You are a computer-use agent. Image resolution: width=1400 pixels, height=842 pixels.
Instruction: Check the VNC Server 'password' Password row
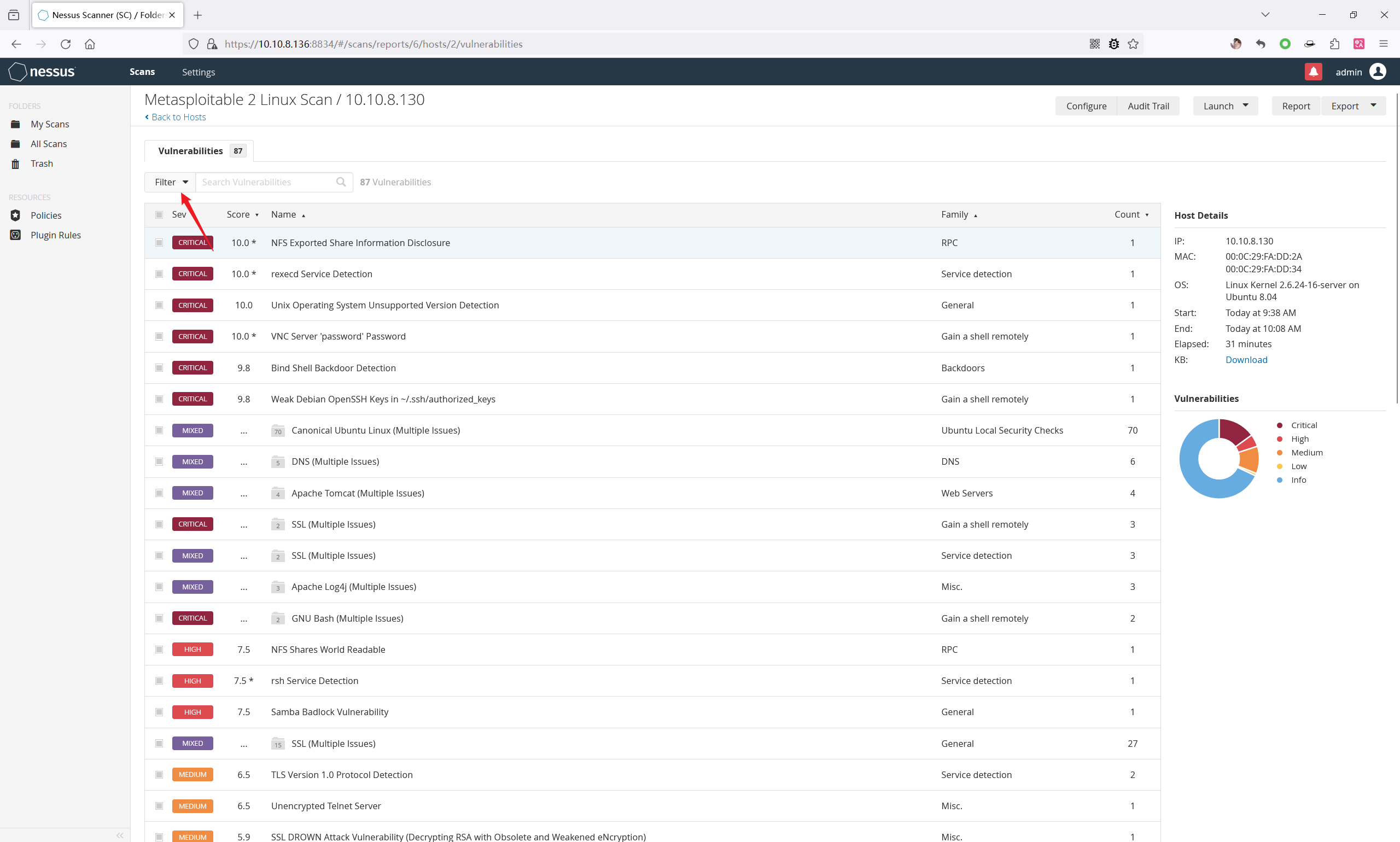(x=159, y=336)
